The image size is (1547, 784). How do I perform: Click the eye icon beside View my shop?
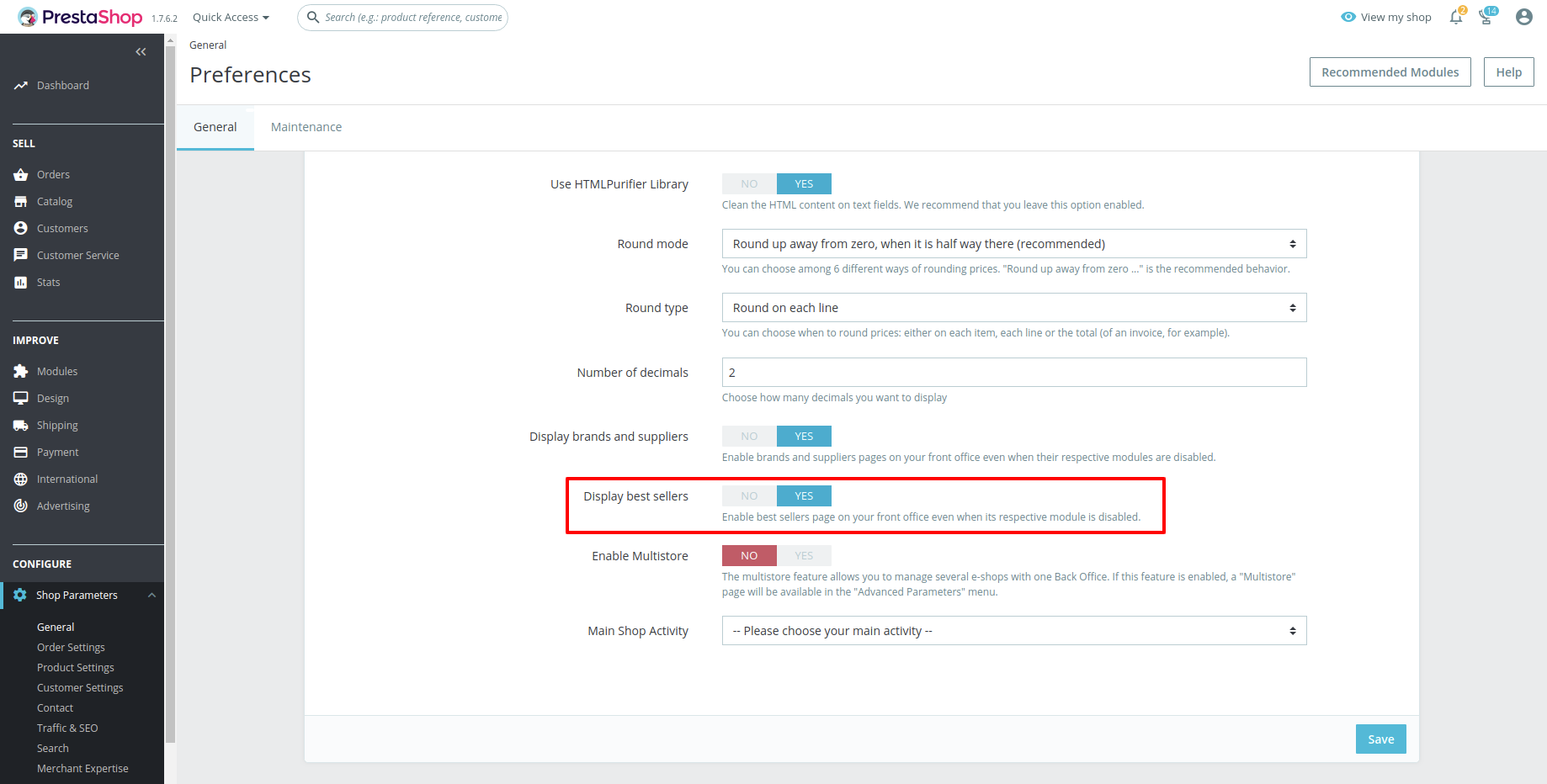(x=1348, y=17)
